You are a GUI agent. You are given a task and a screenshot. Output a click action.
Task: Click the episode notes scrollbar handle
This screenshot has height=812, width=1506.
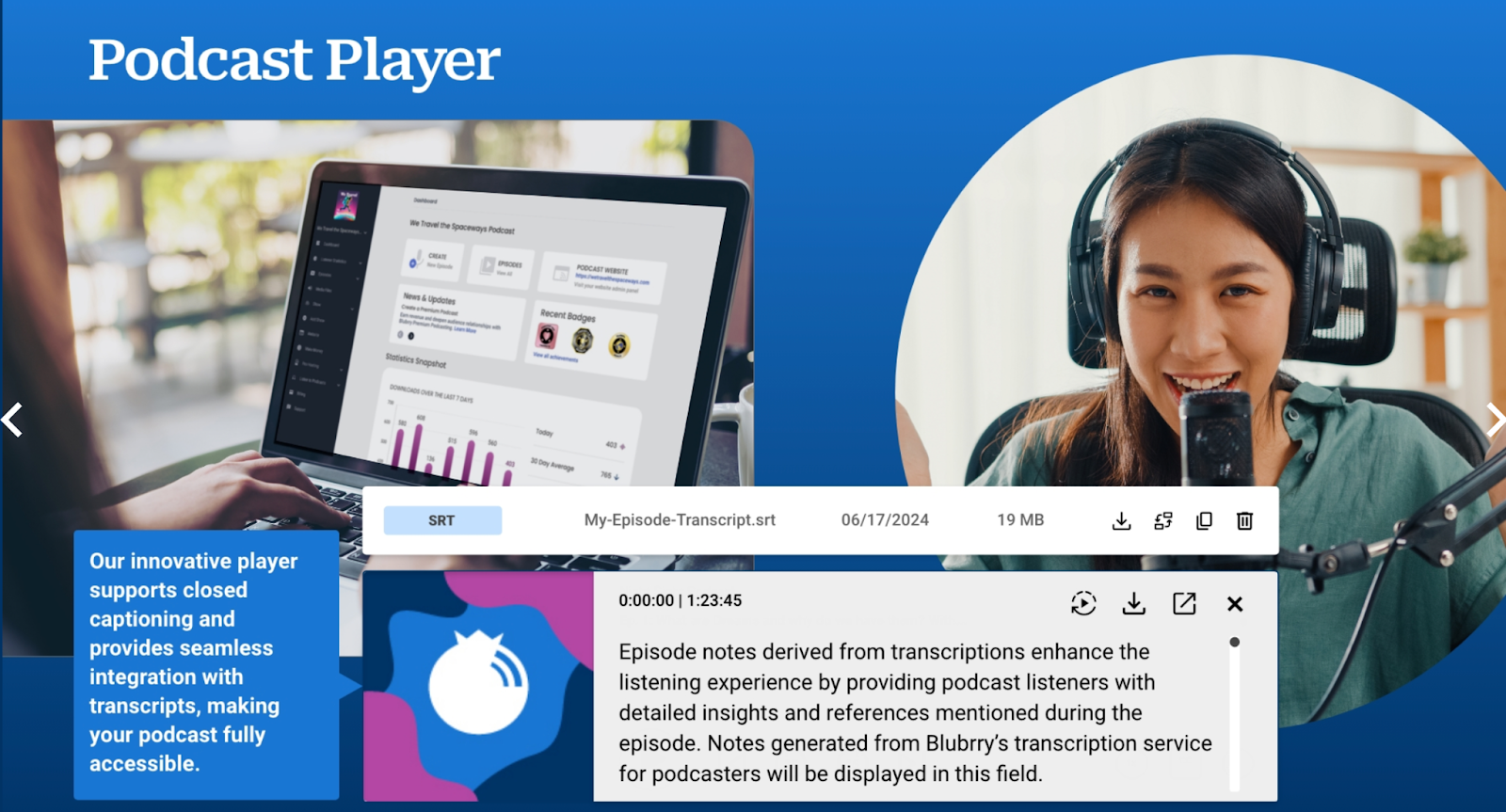click(x=1234, y=642)
